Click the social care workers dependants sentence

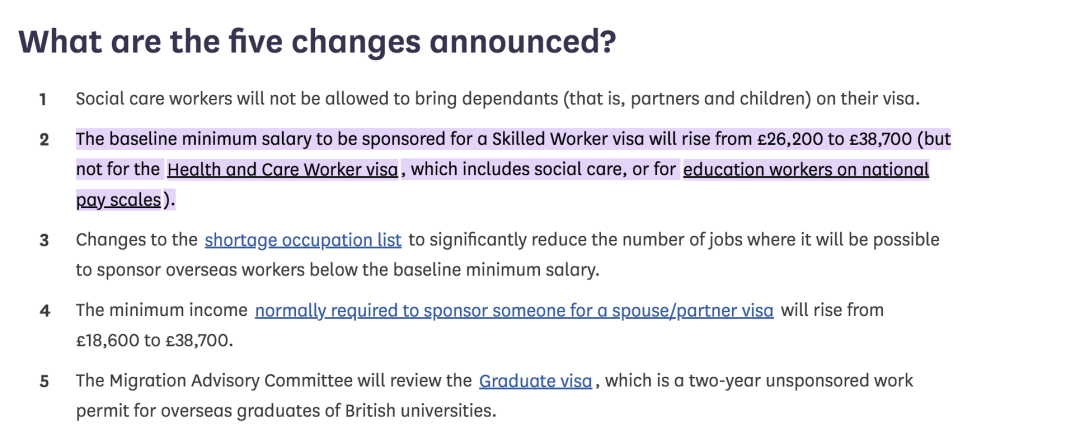tap(498, 99)
